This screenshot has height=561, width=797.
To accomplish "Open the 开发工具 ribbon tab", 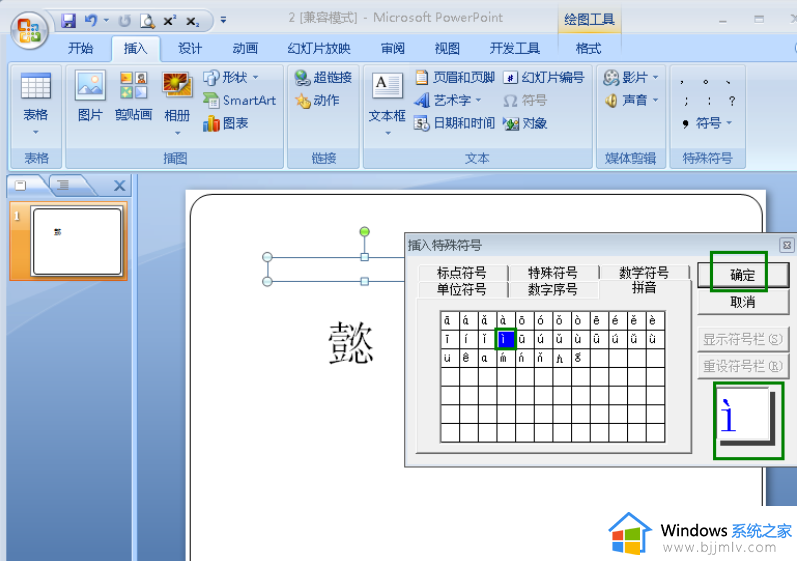I will 515,48.
